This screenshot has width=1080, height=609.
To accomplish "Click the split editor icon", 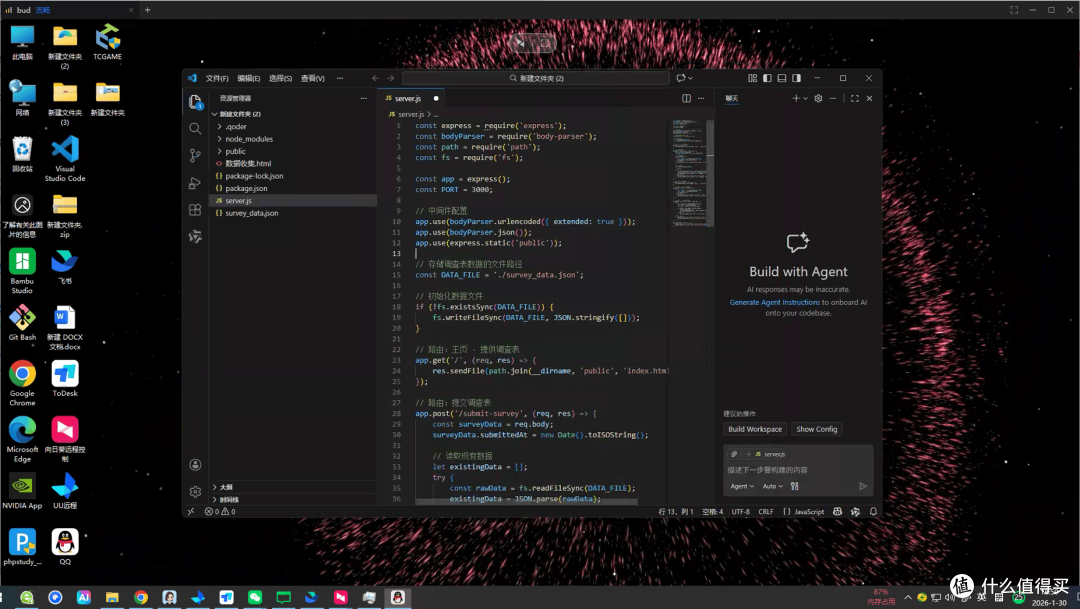I will click(x=686, y=99).
